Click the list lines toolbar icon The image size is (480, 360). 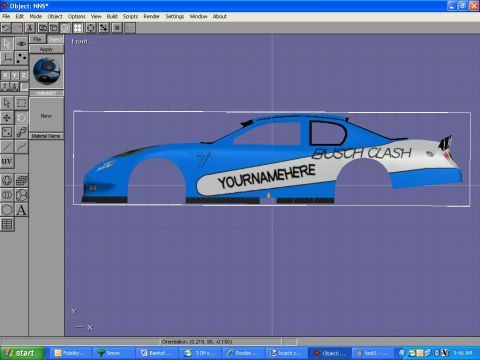pyautogui.click(x=117, y=28)
